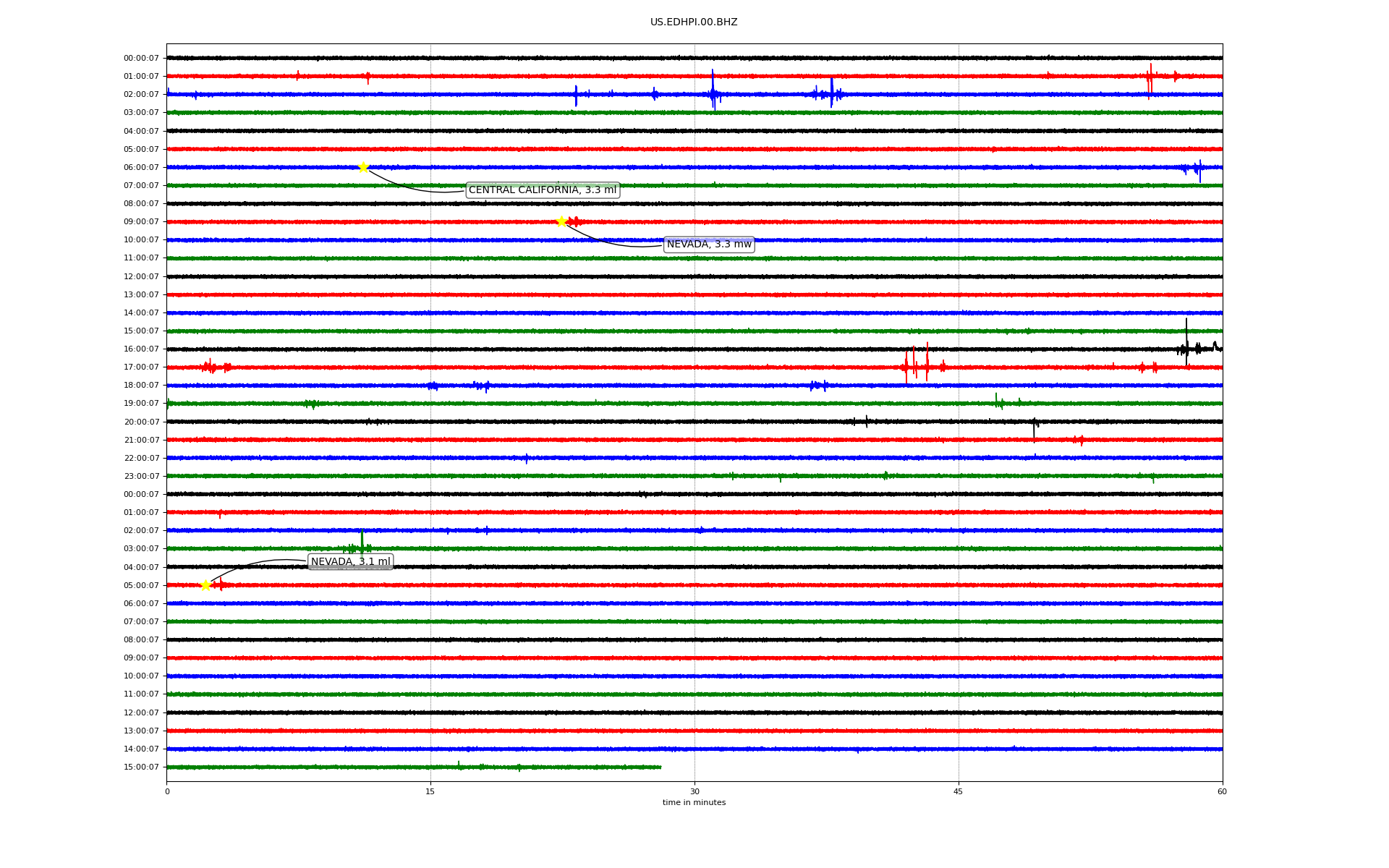
Task: Click the Nevada 3.1 ml star marker
Action: coord(205,585)
